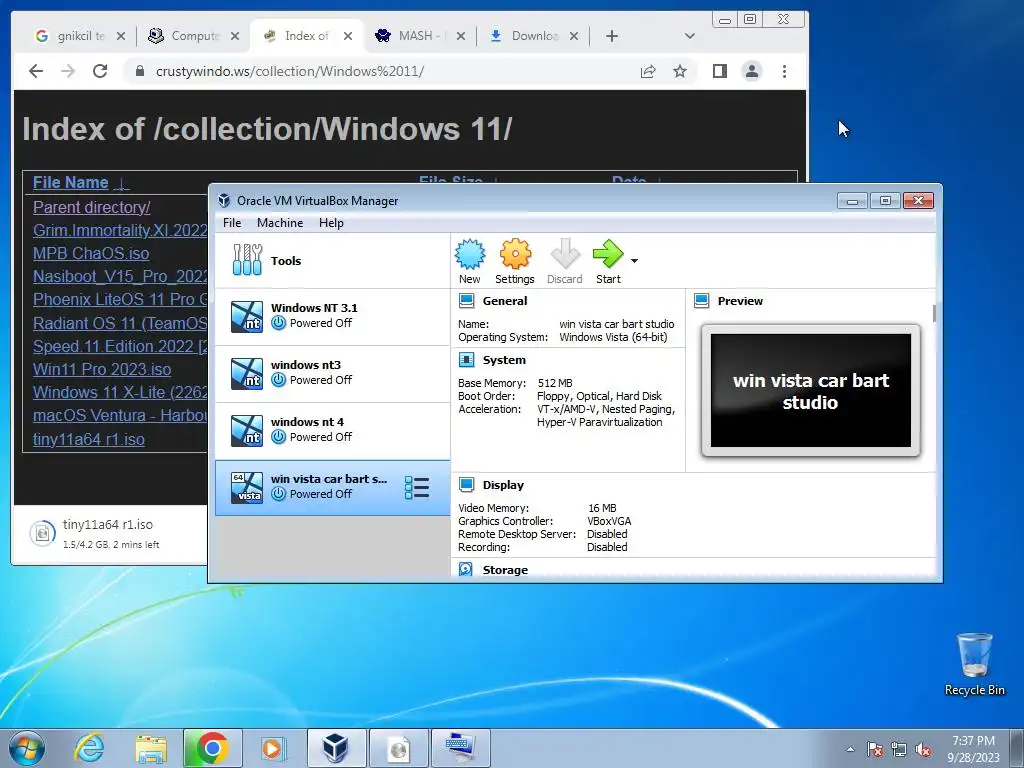
Task: Click the share page icon in Chrome
Action: tap(648, 71)
